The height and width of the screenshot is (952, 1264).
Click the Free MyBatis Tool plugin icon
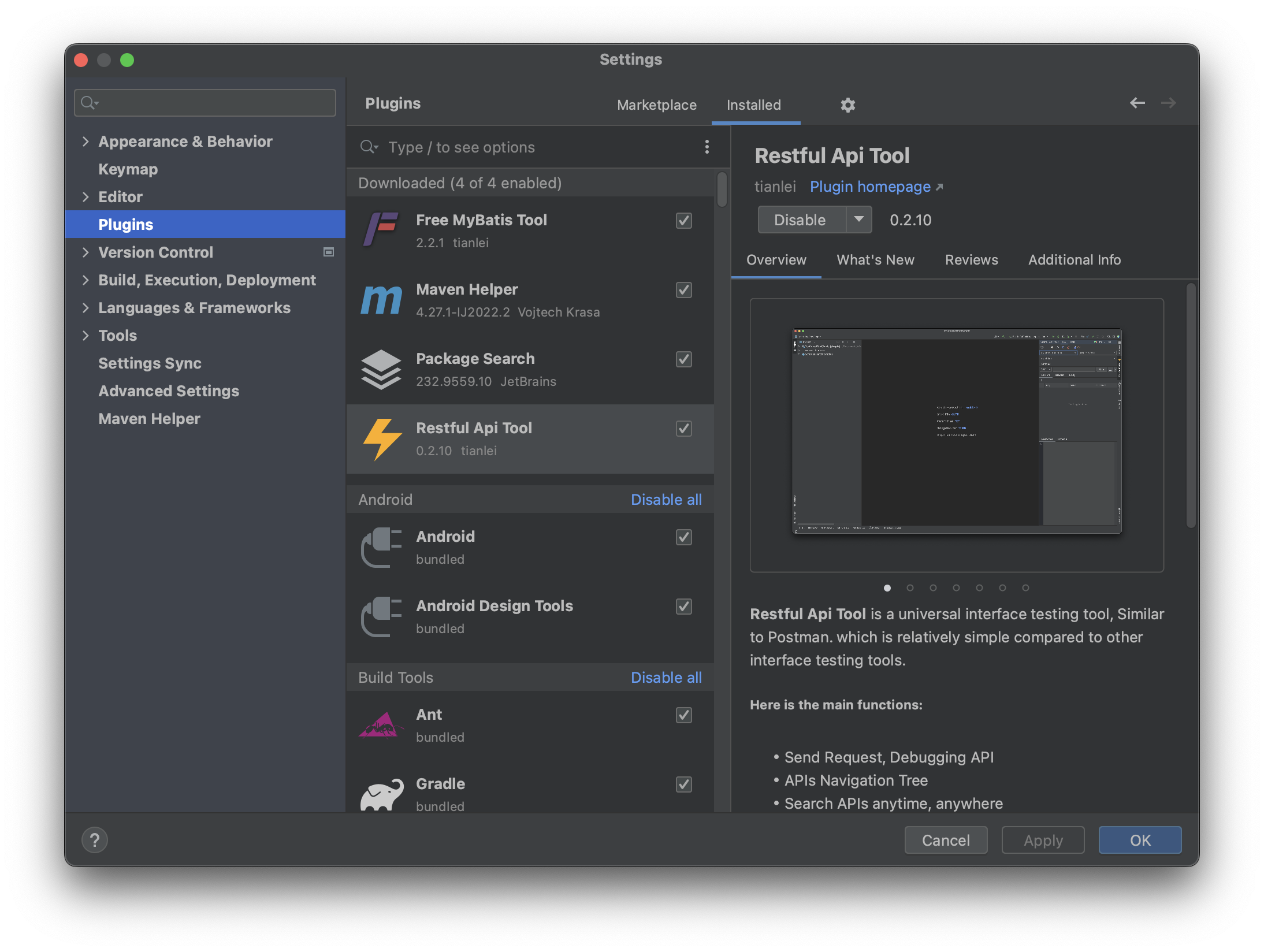tap(381, 231)
